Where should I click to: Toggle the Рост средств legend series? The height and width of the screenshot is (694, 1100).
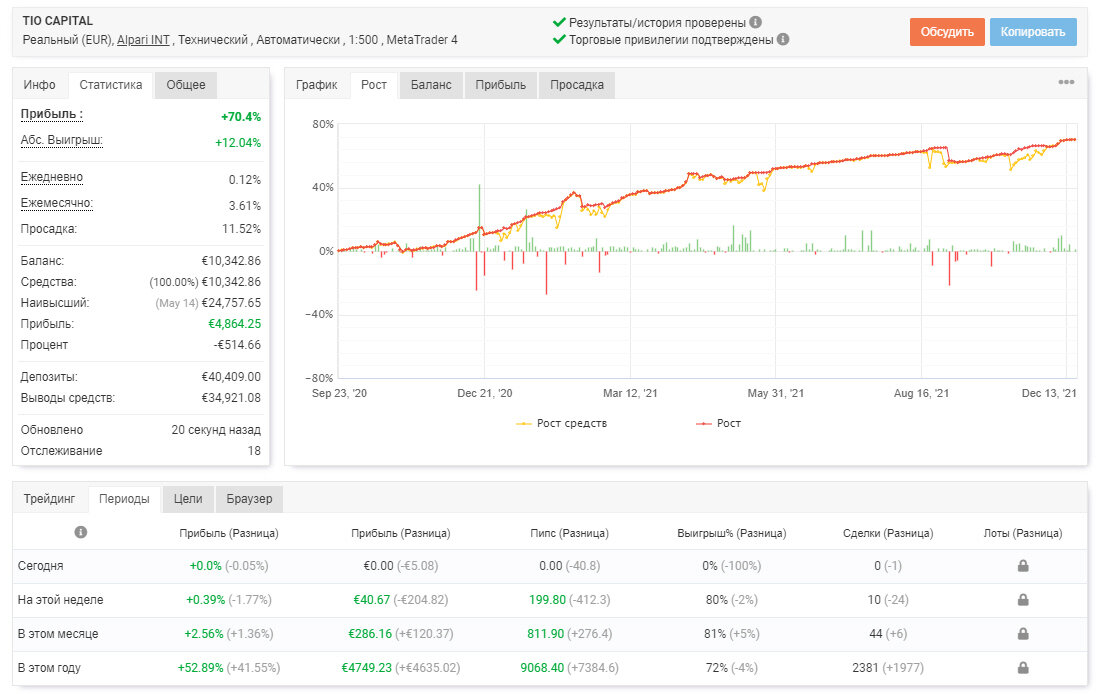[561, 423]
